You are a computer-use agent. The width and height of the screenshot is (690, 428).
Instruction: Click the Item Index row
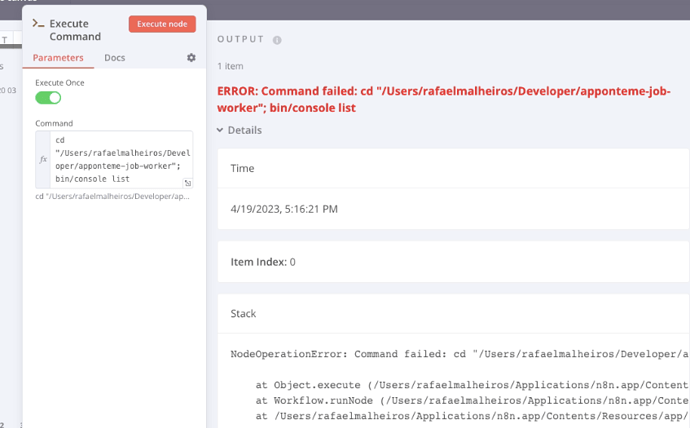coord(263,262)
